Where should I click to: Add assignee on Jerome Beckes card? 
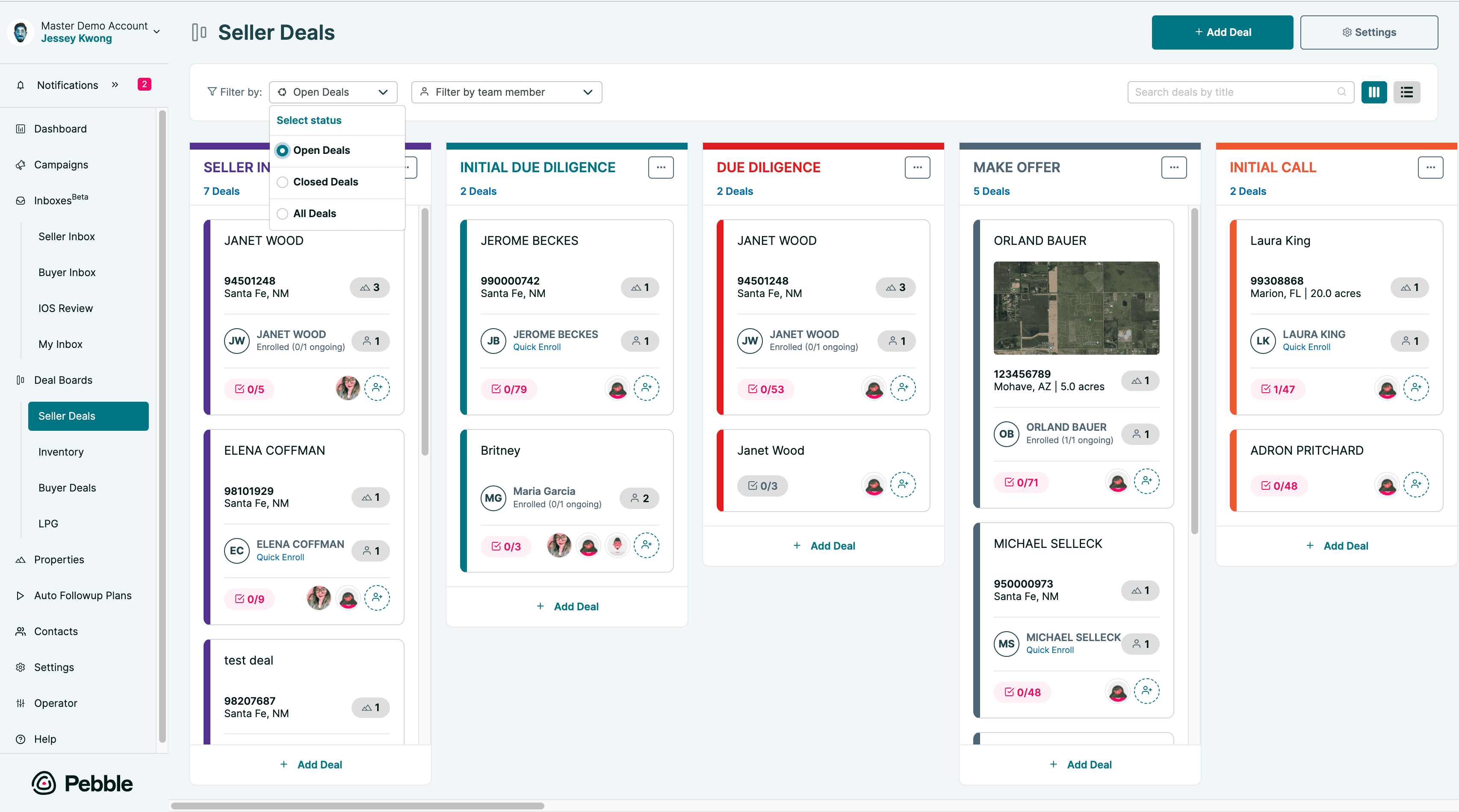pos(646,388)
